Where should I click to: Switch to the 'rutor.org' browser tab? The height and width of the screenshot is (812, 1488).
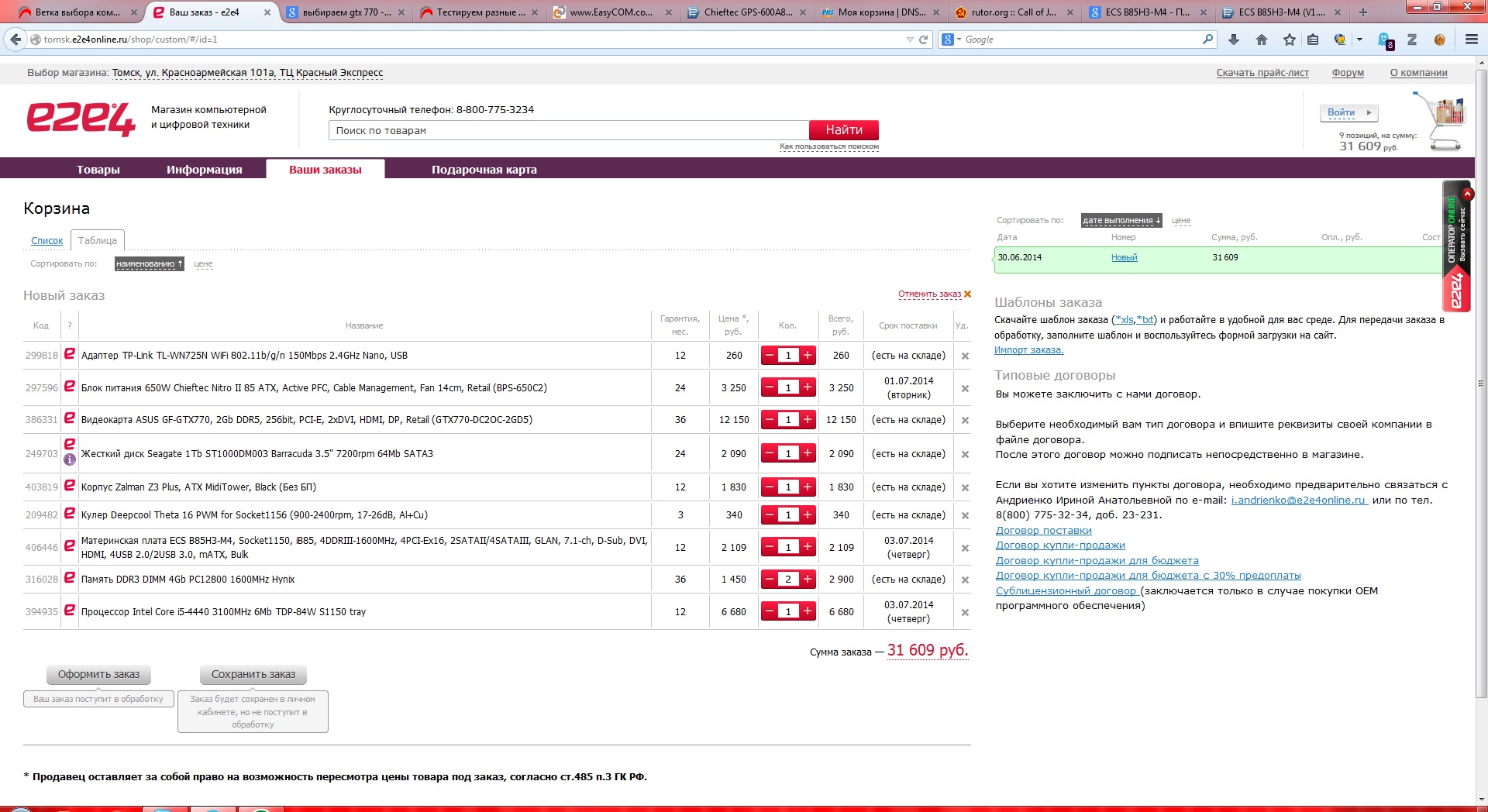[x=1014, y=12]
